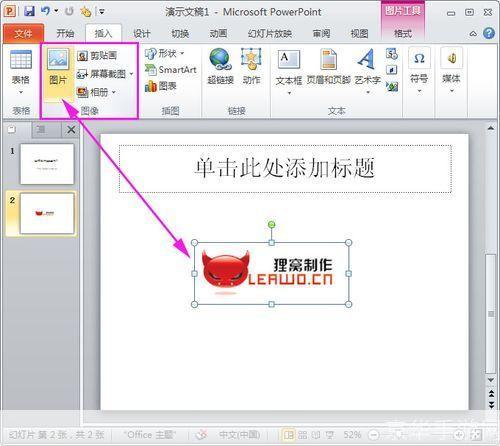Start Slide Show view from status bar
This screenshot has height=446, width=500.
(x=330, y=435)
